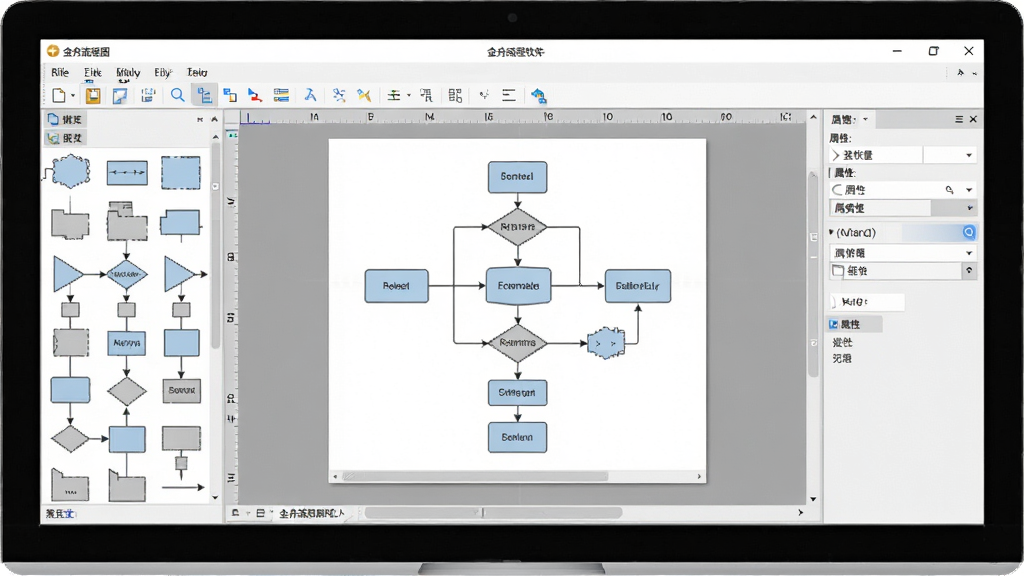Select the top blue box in the flowchart

coord(517,177)
